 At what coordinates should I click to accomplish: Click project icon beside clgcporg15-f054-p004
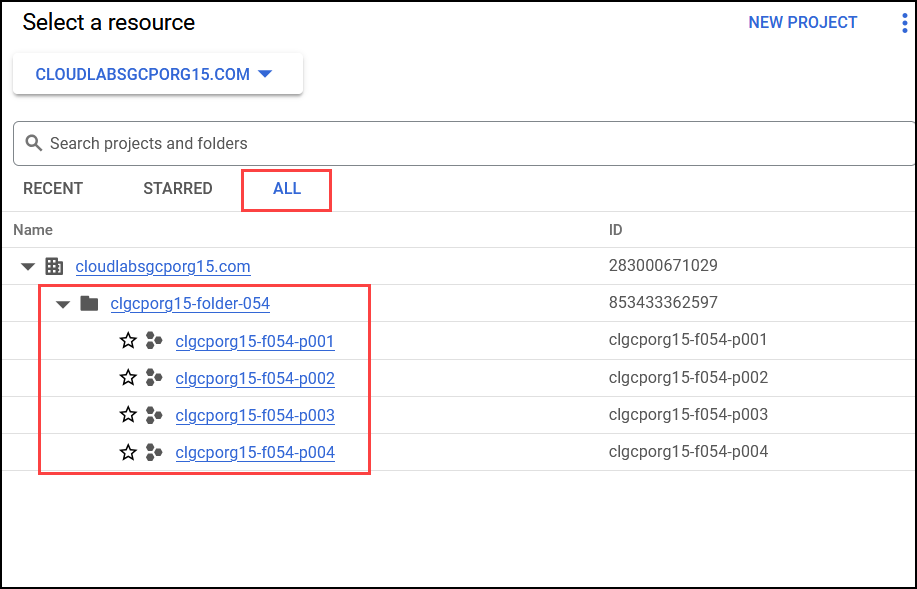pyautogui.click(x=154, y=452)
